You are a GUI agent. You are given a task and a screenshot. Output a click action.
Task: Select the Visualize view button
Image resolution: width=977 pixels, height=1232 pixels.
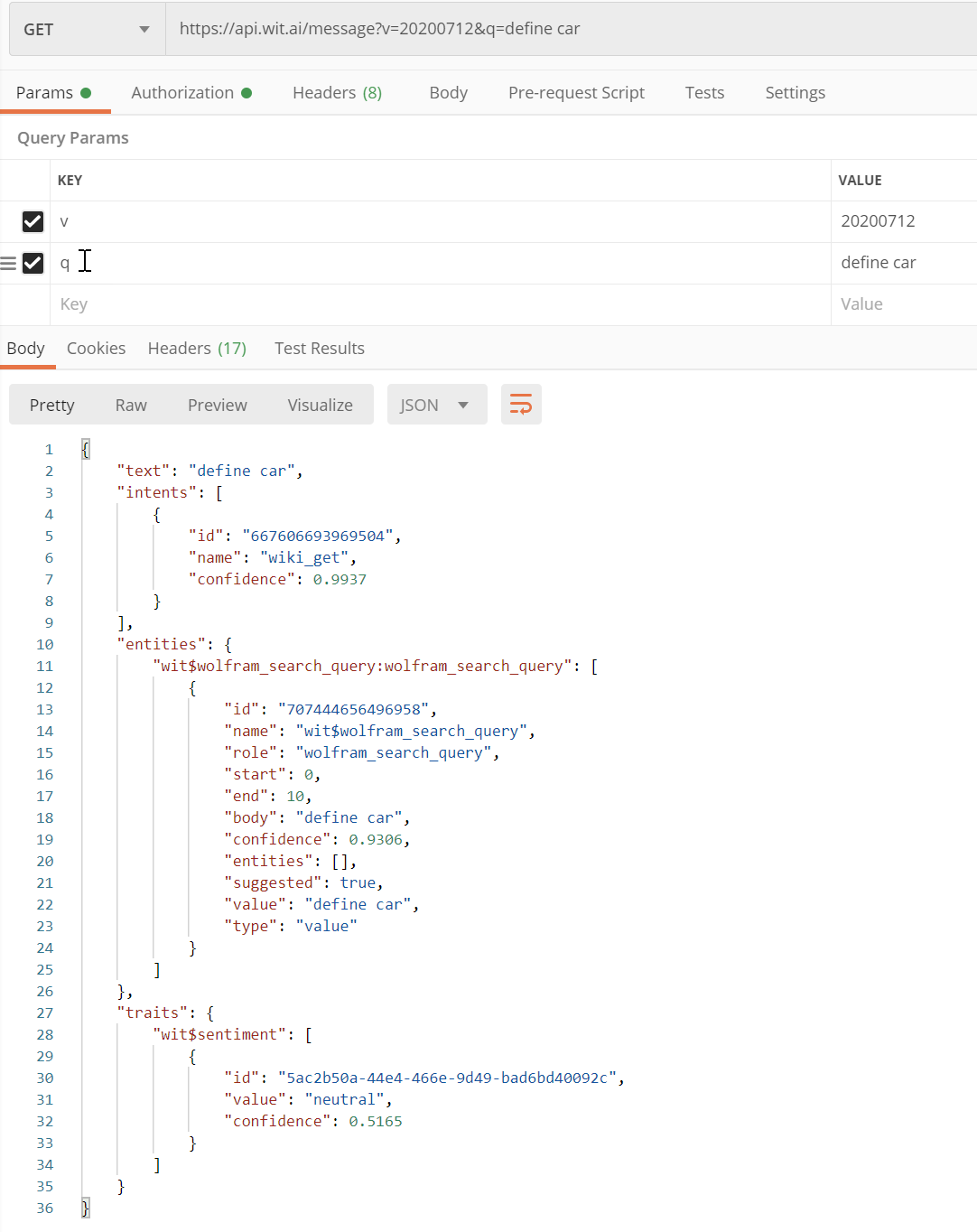320,405
